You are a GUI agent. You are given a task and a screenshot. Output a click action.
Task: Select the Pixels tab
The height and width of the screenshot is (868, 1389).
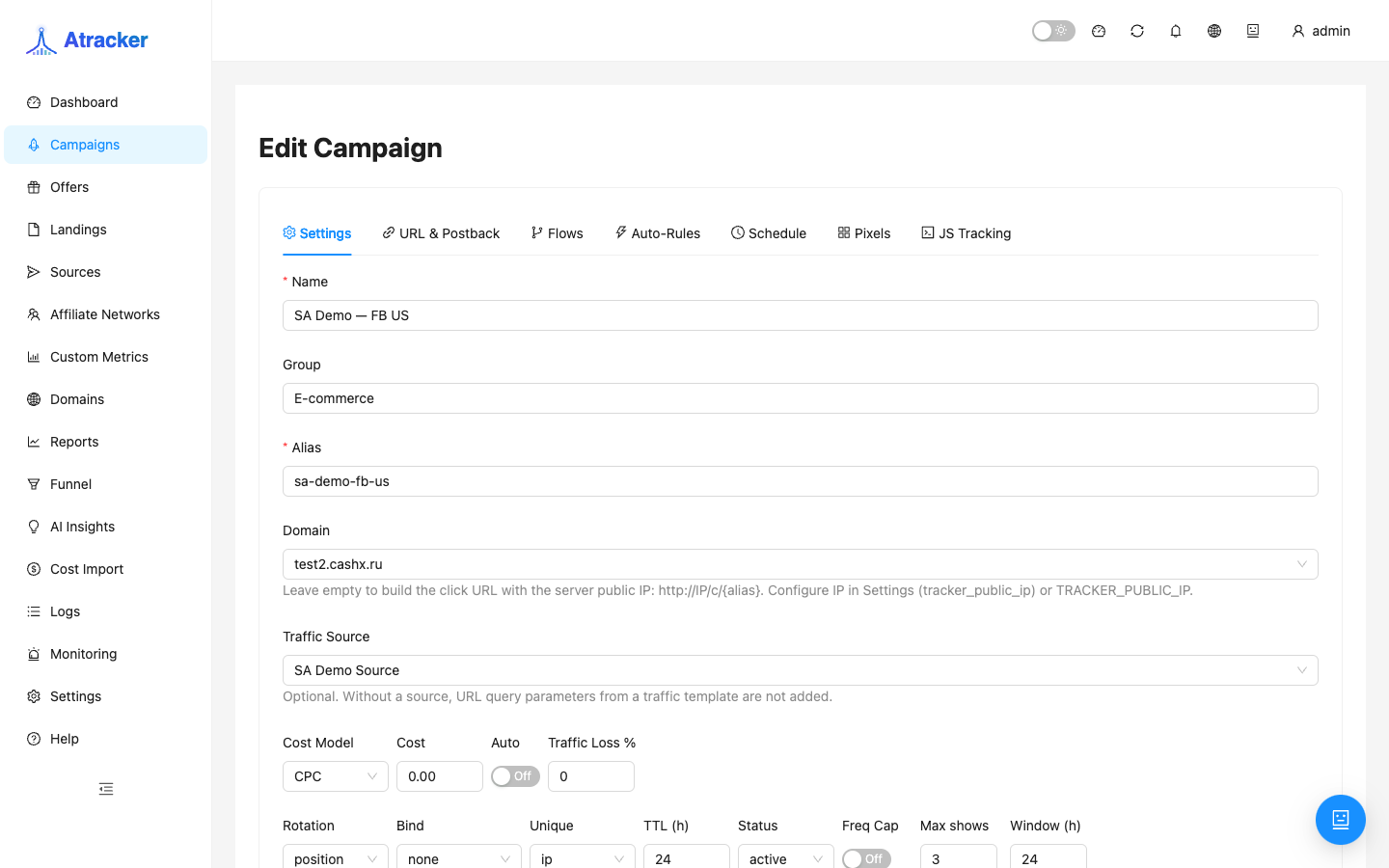pyautogui.click(x=864, y=233)
